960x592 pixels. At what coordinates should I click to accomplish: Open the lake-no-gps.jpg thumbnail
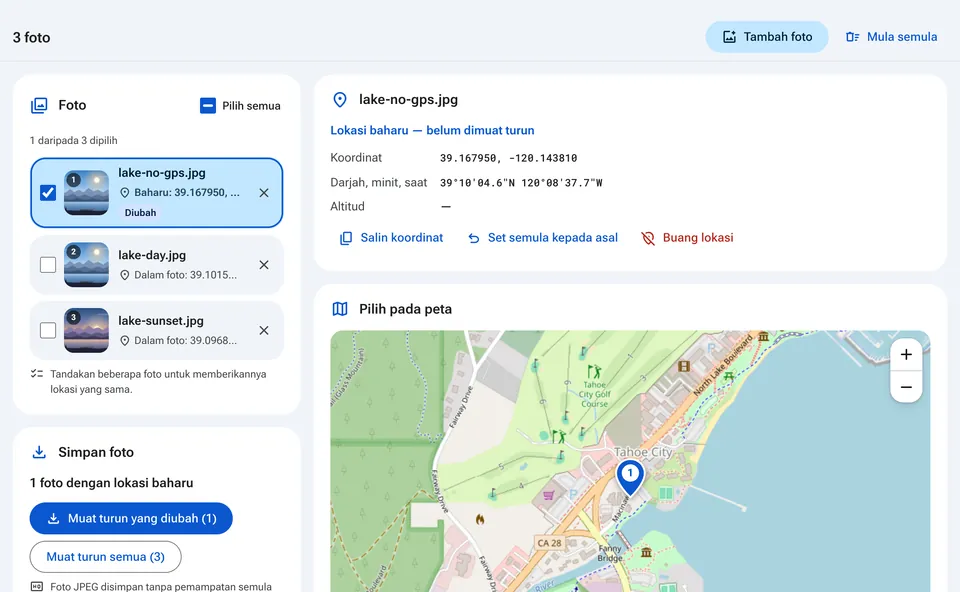(x=86, y=193)
